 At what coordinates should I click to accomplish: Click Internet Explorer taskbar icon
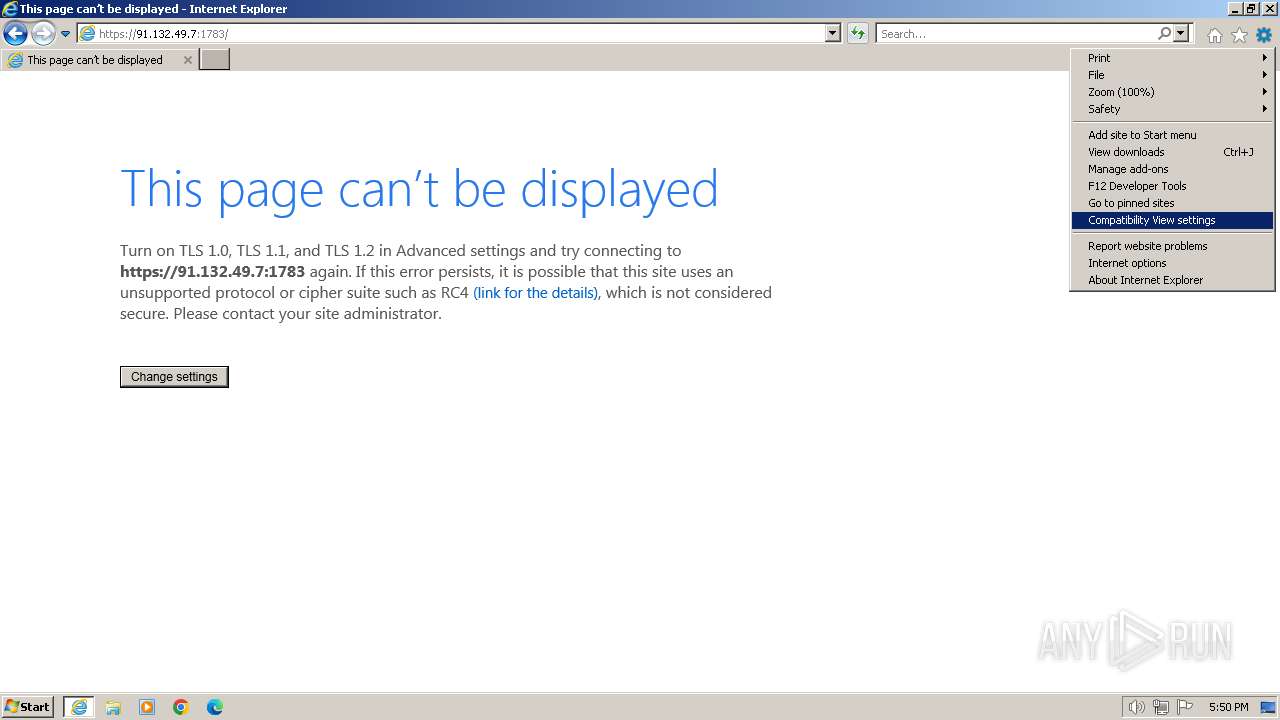click(x=79, y=707)
